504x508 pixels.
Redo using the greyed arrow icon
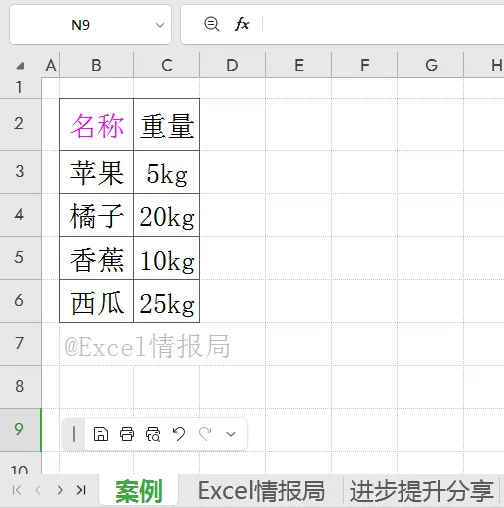pos(205,434)
